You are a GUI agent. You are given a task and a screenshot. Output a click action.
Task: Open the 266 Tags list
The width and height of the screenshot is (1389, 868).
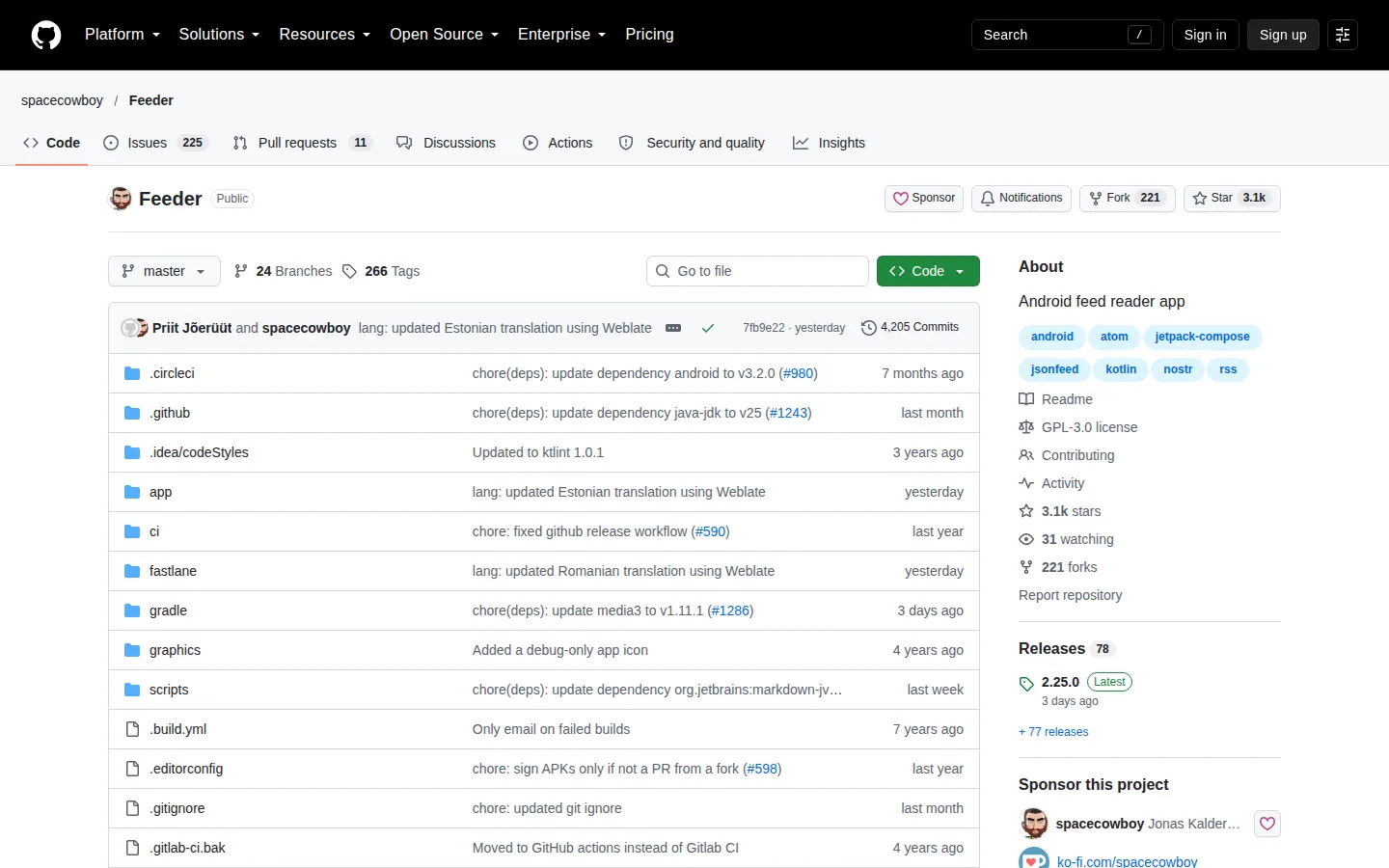[x=381, y=271]
